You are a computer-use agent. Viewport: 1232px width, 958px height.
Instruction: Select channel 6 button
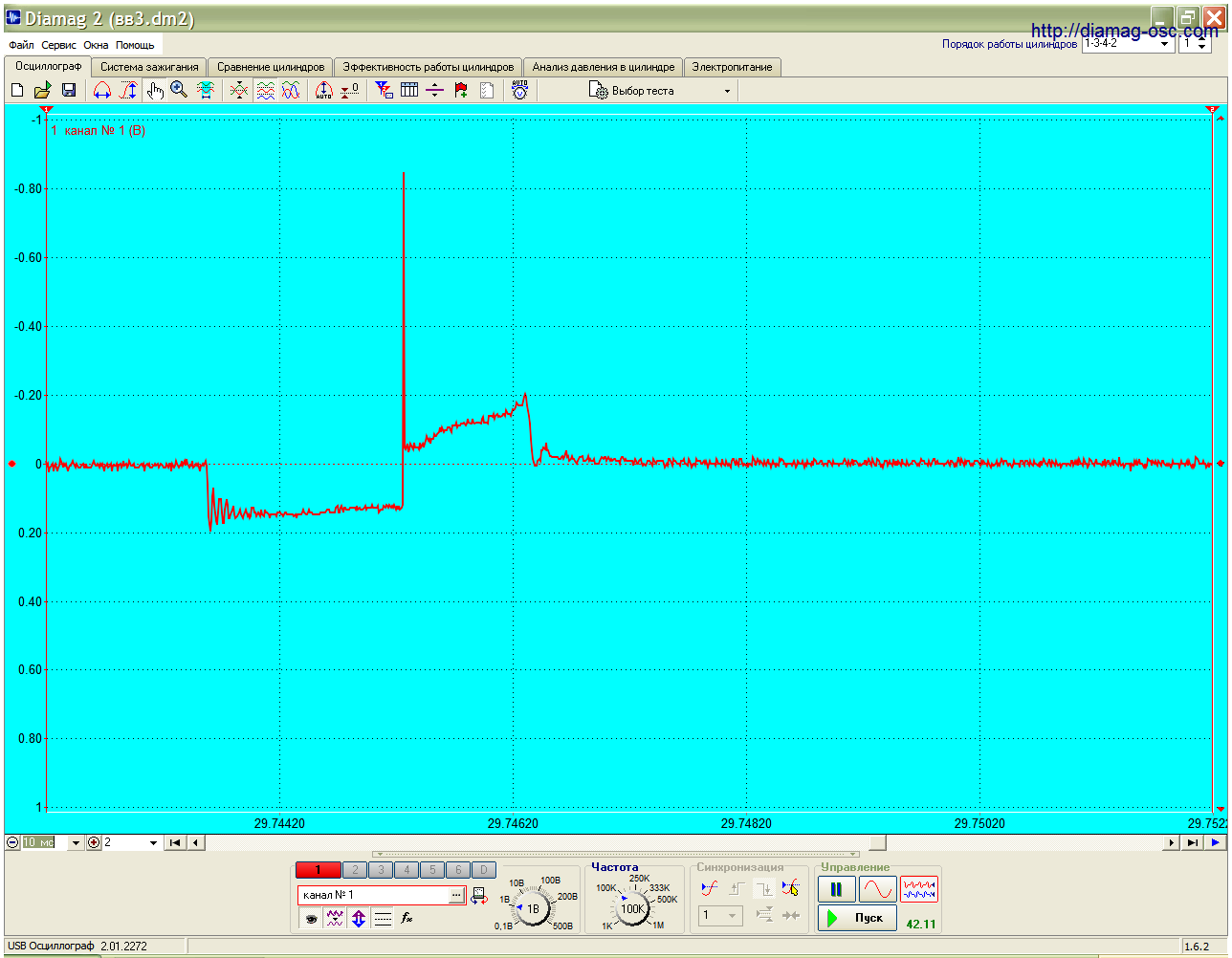point(458,870)
